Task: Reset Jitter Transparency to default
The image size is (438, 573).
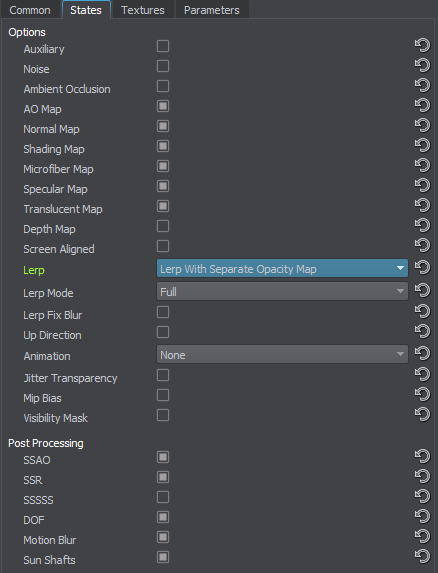Action: [422, 375]
